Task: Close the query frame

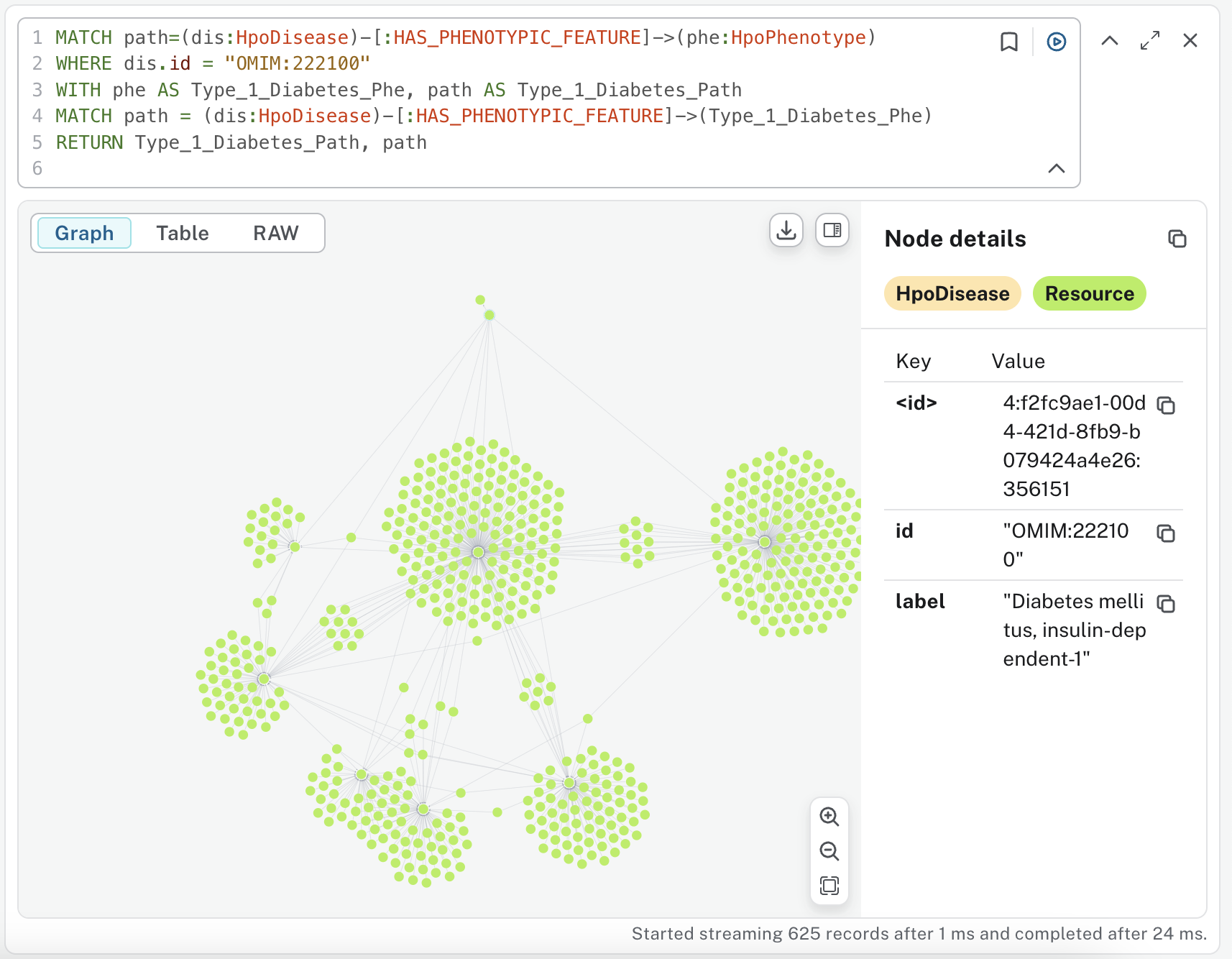Action: click(1190, 40)
